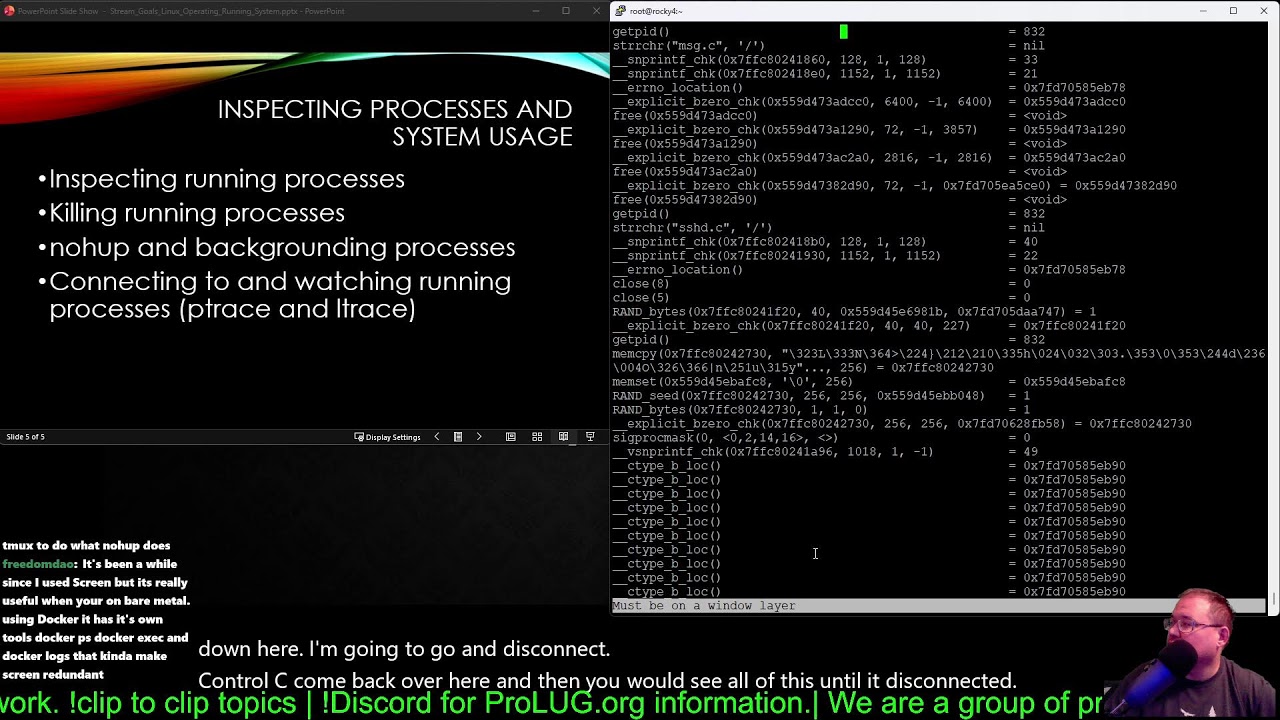1280x720 pixels.
Task: Maximize the PowerPoint Slide Show window
Action: [x=566, y=11]
